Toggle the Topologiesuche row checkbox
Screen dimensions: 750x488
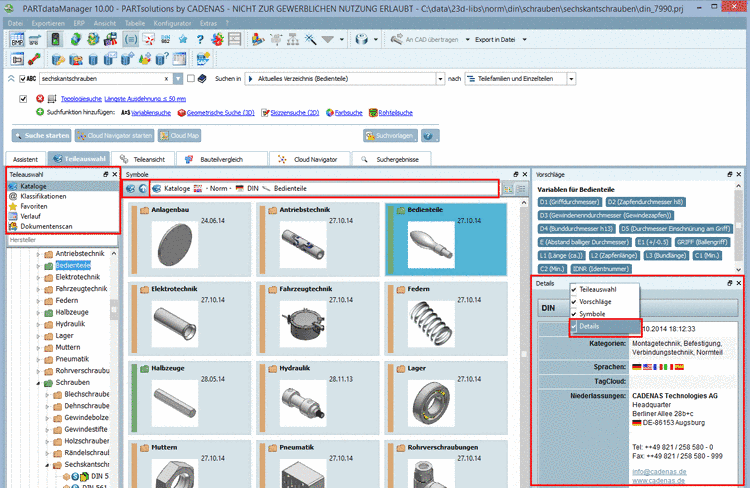(23, 99)
